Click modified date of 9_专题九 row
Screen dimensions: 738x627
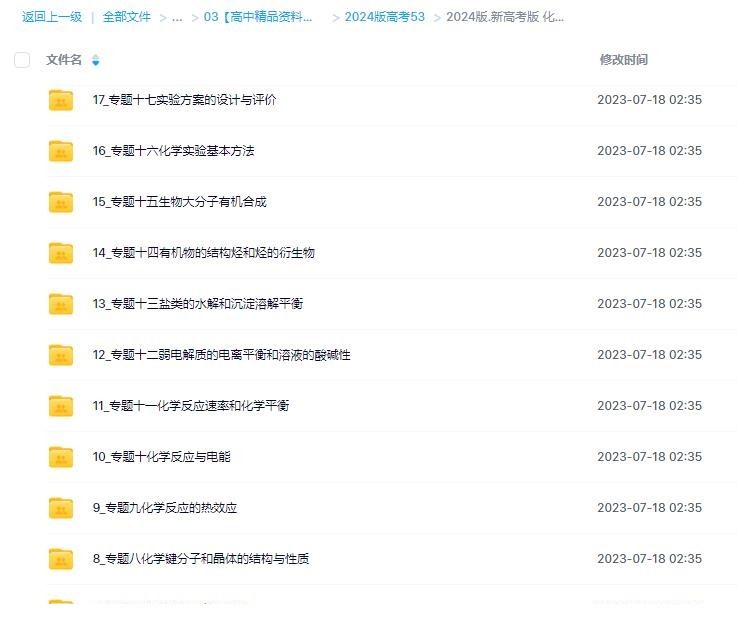pos(650,508)
